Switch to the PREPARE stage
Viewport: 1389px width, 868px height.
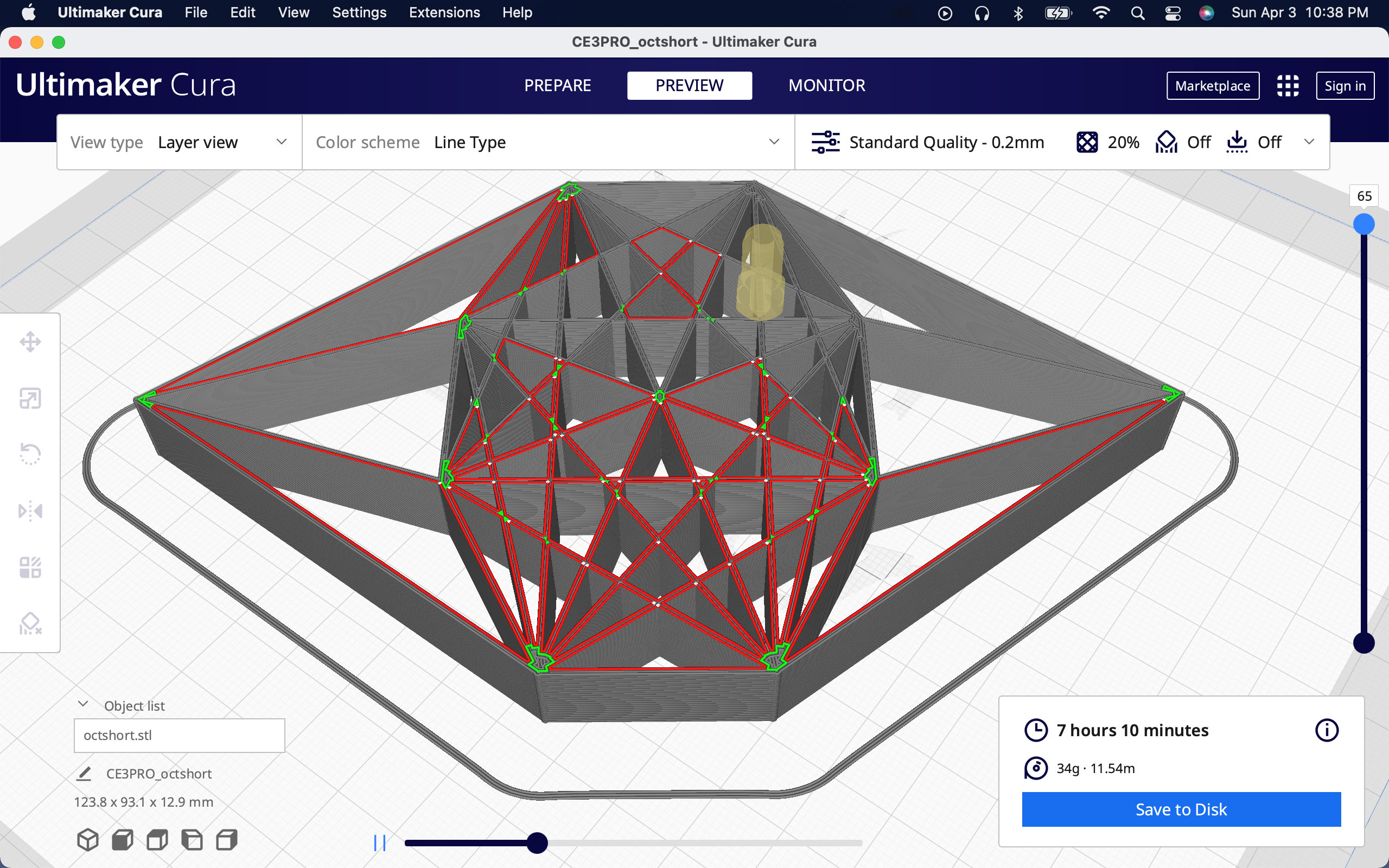click(x=557, y=86)
